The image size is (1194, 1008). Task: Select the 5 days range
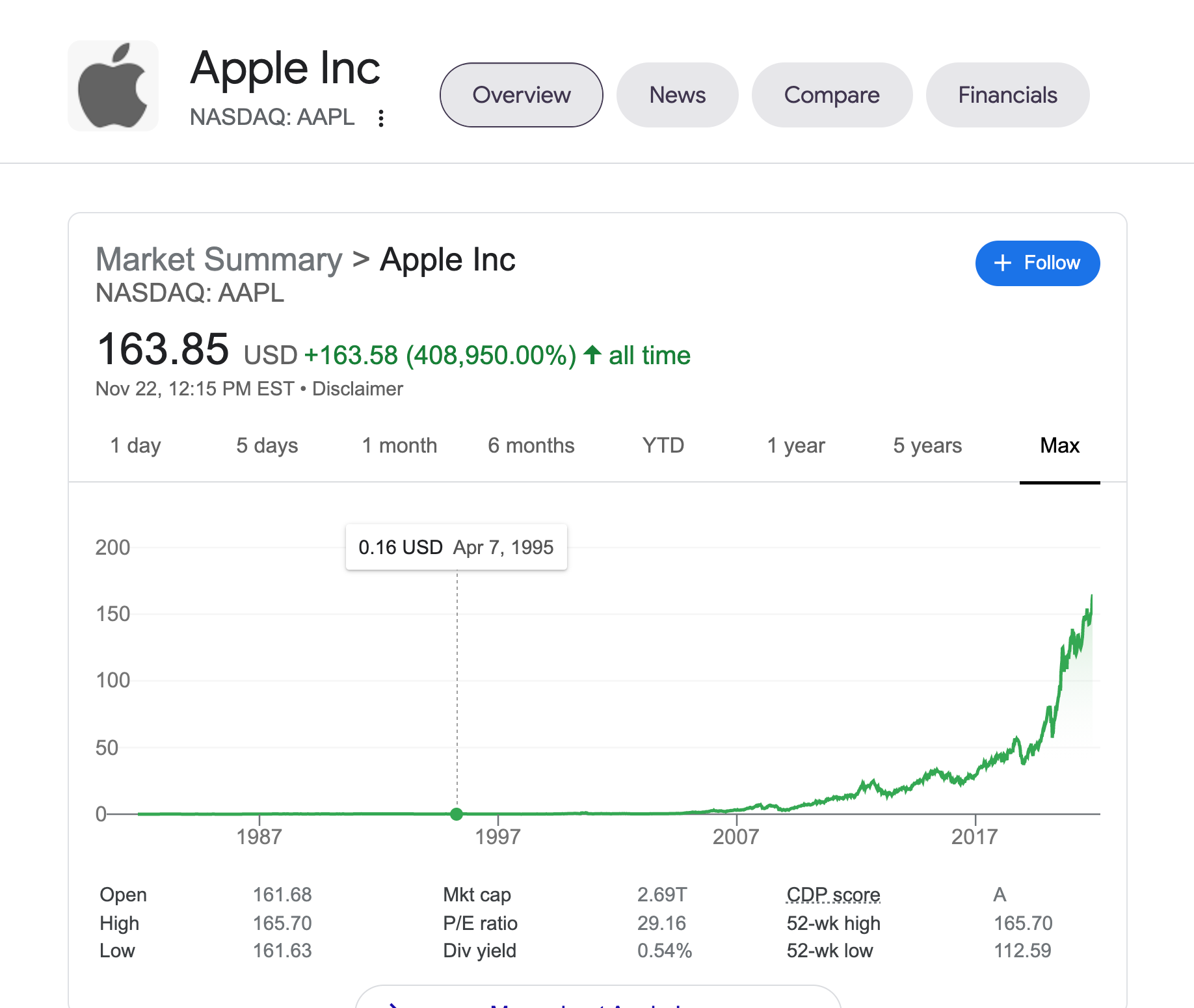(x=267, y=445)
